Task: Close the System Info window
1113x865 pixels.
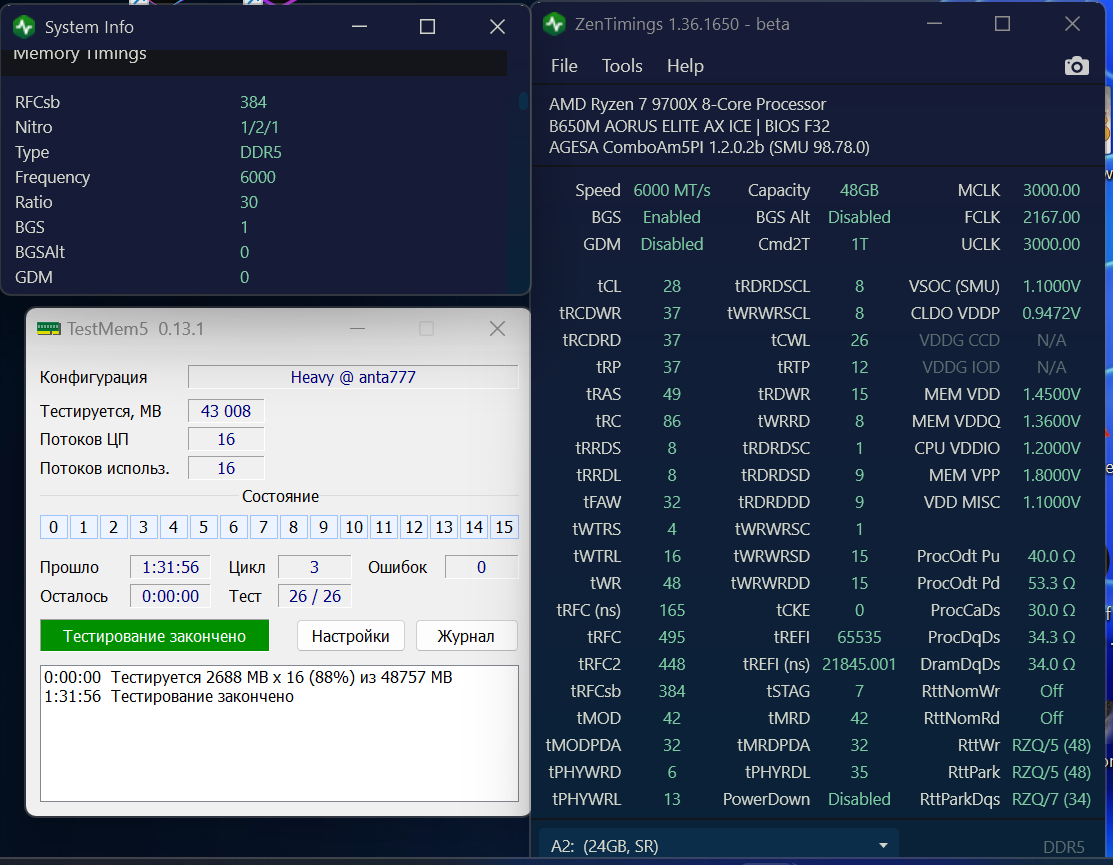Action: coord(498,27)
